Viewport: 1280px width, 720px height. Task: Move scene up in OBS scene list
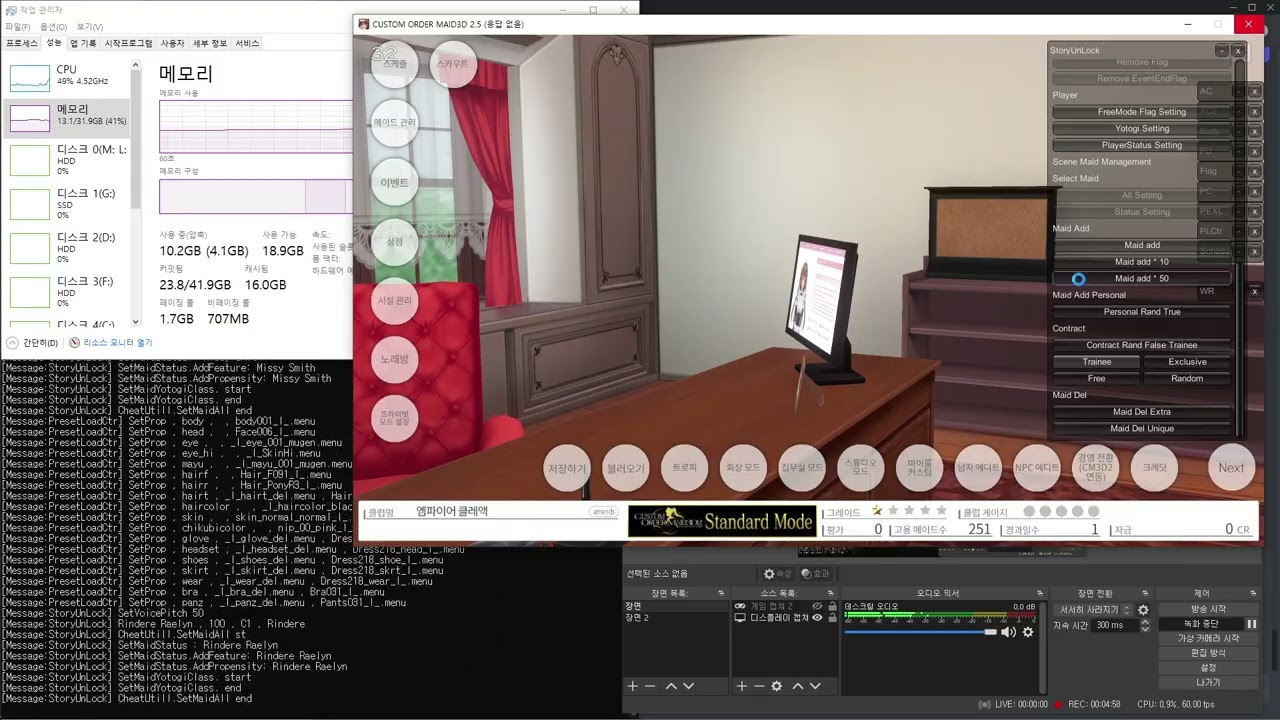click(x=671, y=686)
